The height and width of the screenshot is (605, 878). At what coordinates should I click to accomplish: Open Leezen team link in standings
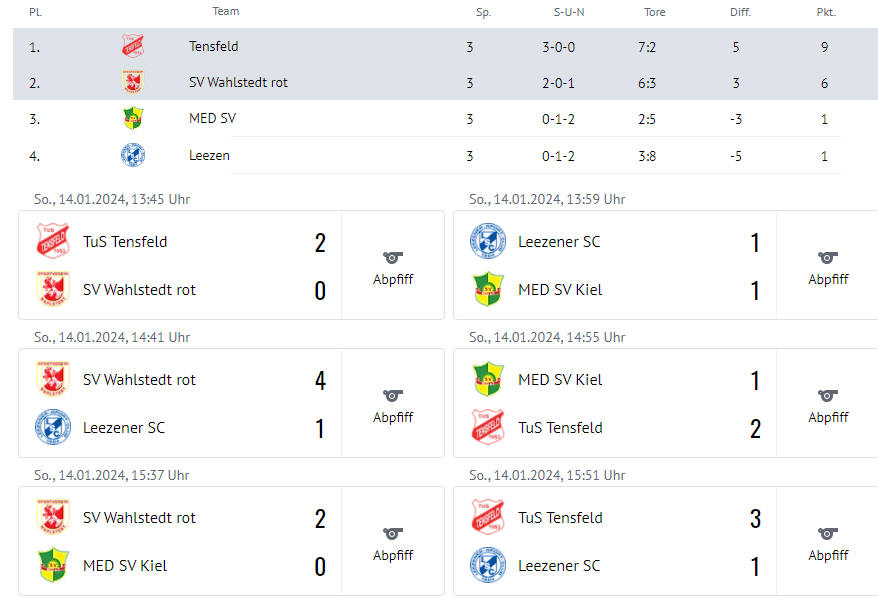click(209, 155)
